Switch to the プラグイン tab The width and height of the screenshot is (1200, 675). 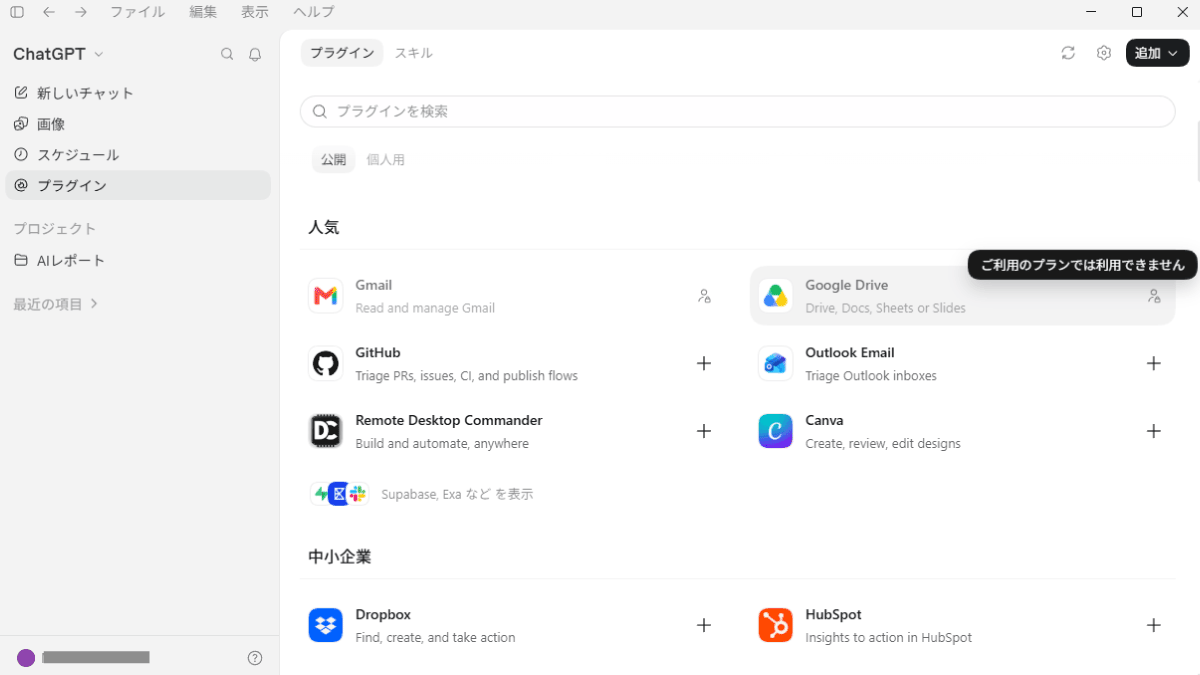coord(342,53)
